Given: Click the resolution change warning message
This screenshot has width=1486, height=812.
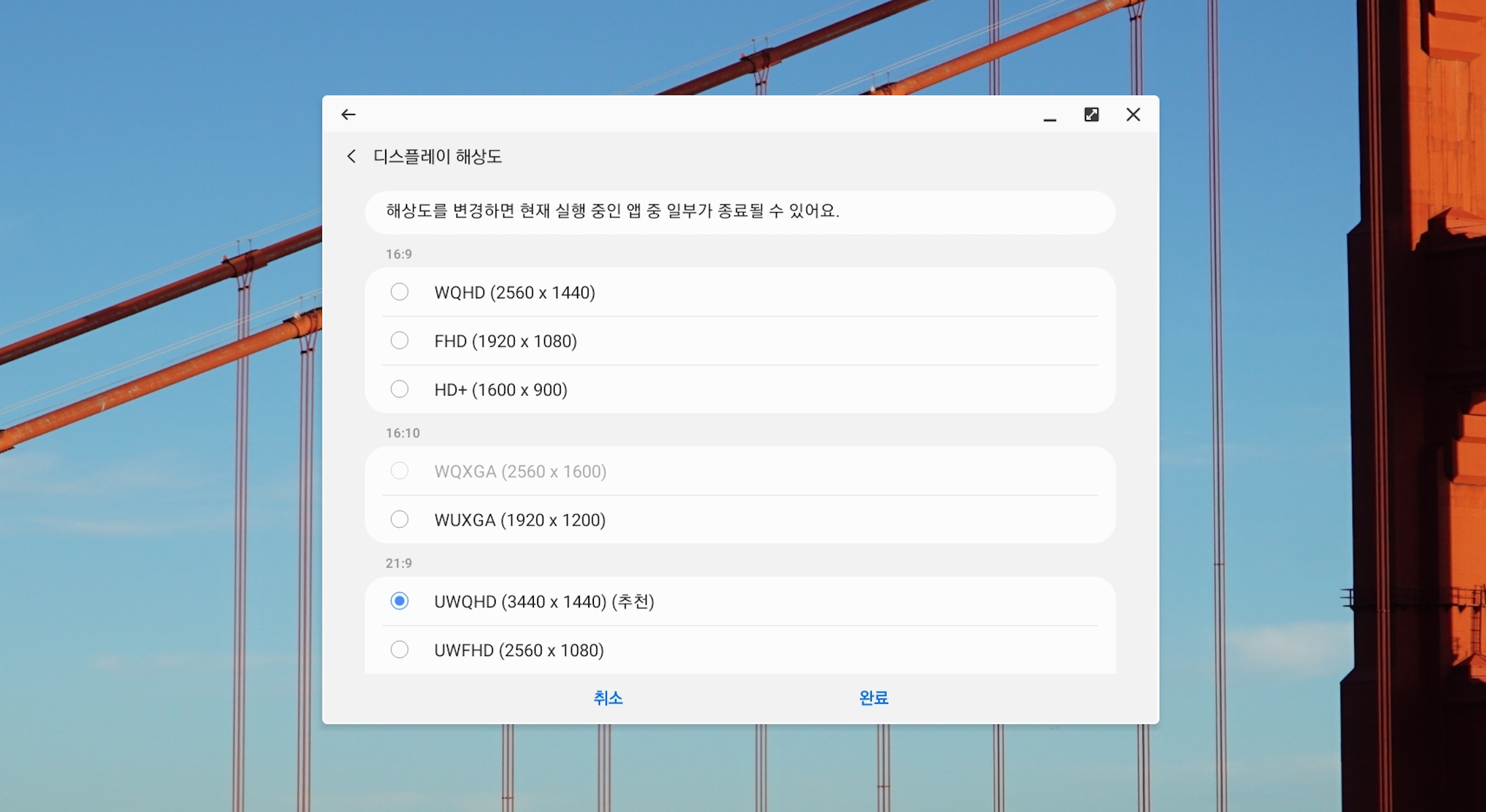Looking at the screenshot, I should click(612, 211).
